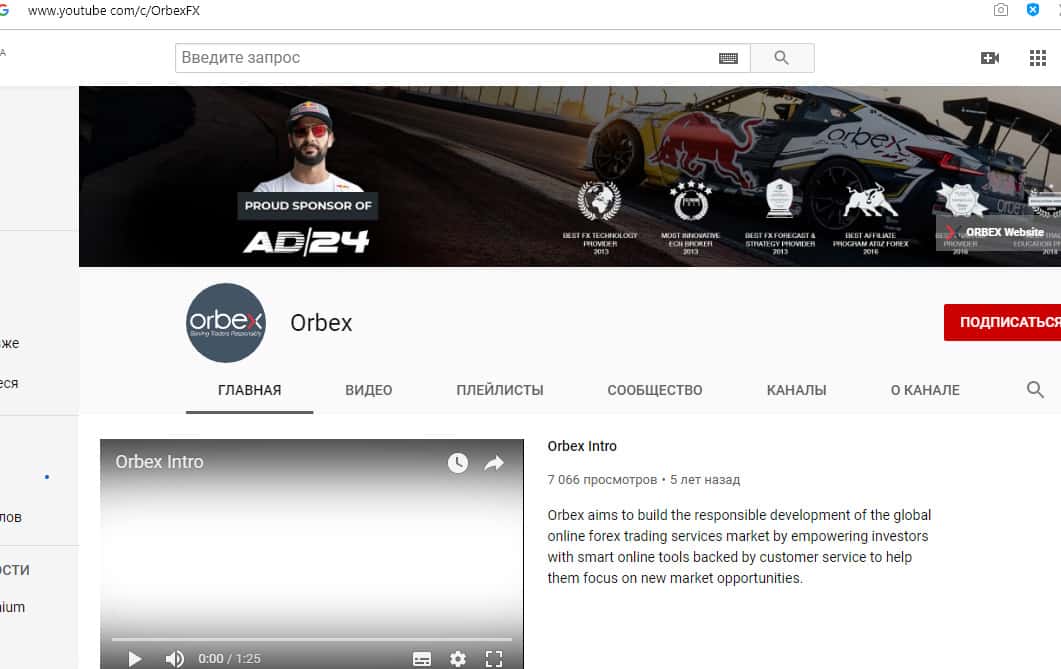1061x669 pixels.
Task: Open the on-screen keyboard in search box
Action: point(728,58)
